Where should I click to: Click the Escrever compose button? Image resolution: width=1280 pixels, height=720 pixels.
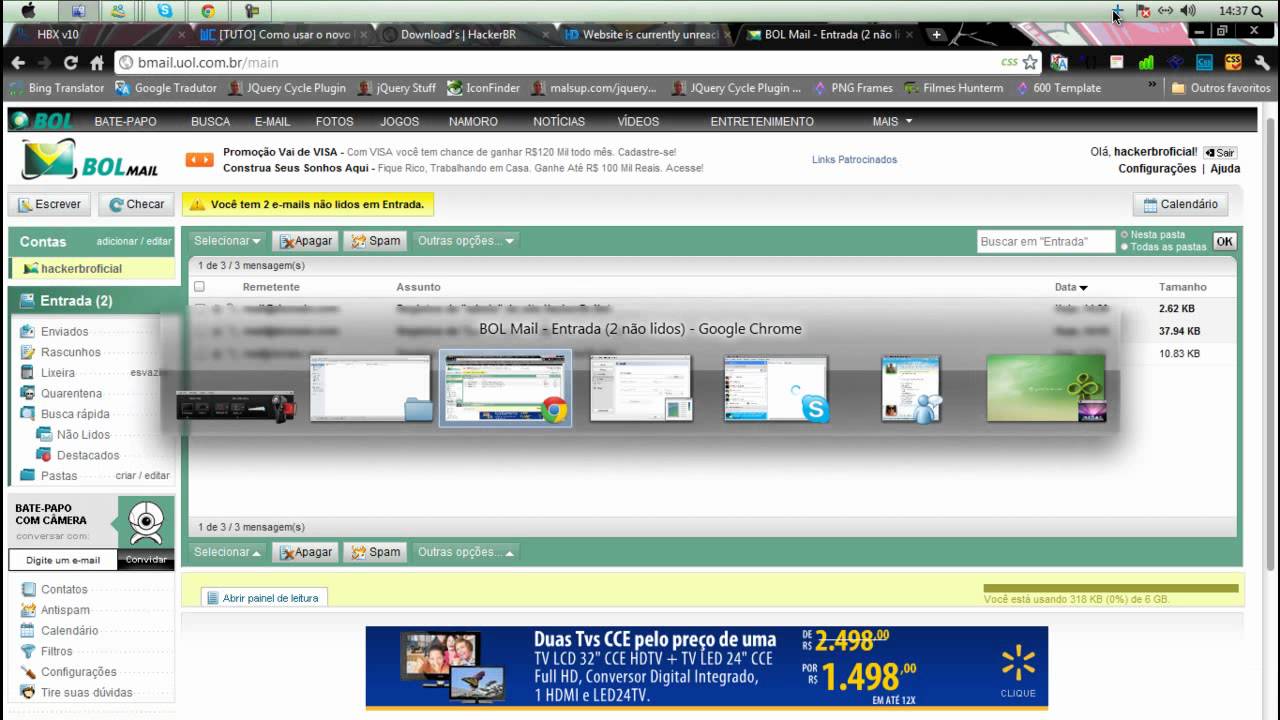coord(49,204)
